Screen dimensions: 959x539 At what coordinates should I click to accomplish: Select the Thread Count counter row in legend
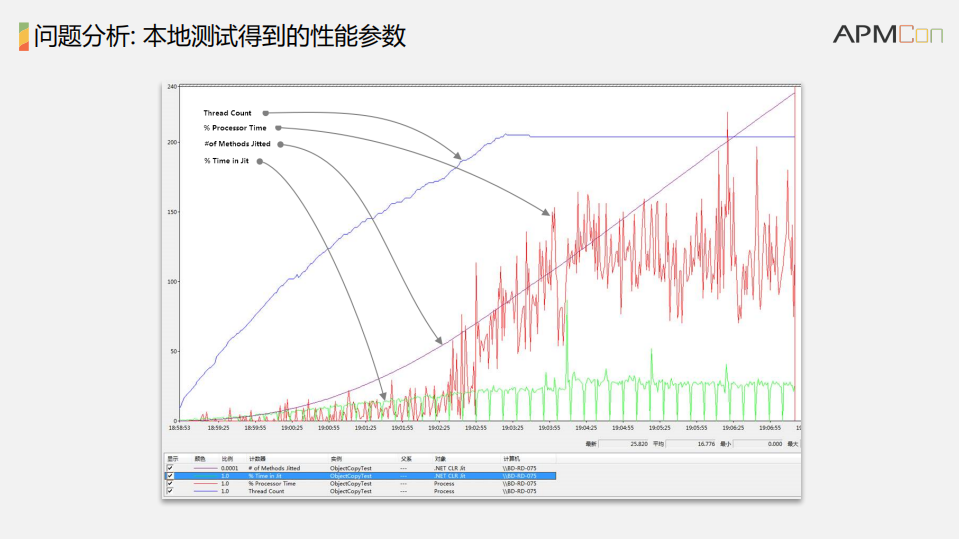coord(361,491)
